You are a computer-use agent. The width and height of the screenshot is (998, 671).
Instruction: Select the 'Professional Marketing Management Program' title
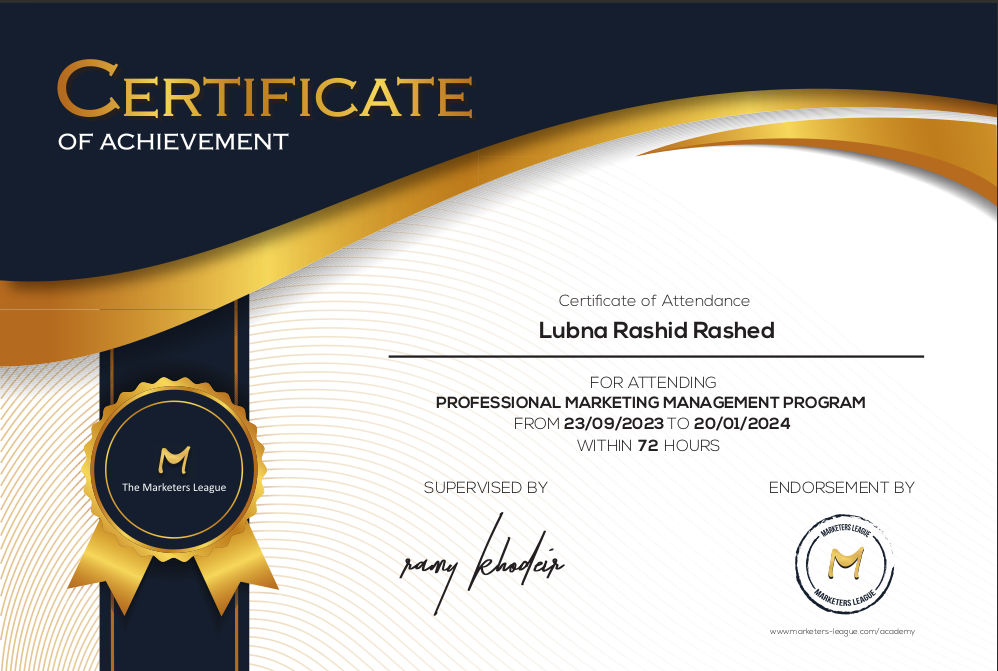click(x=651, y=403)
